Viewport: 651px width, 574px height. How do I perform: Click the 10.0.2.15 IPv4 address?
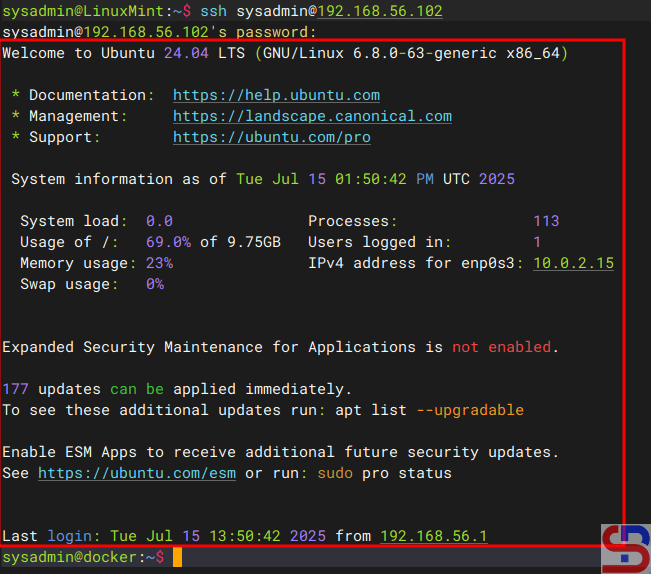pyautogui.click(x=573, y=263)
